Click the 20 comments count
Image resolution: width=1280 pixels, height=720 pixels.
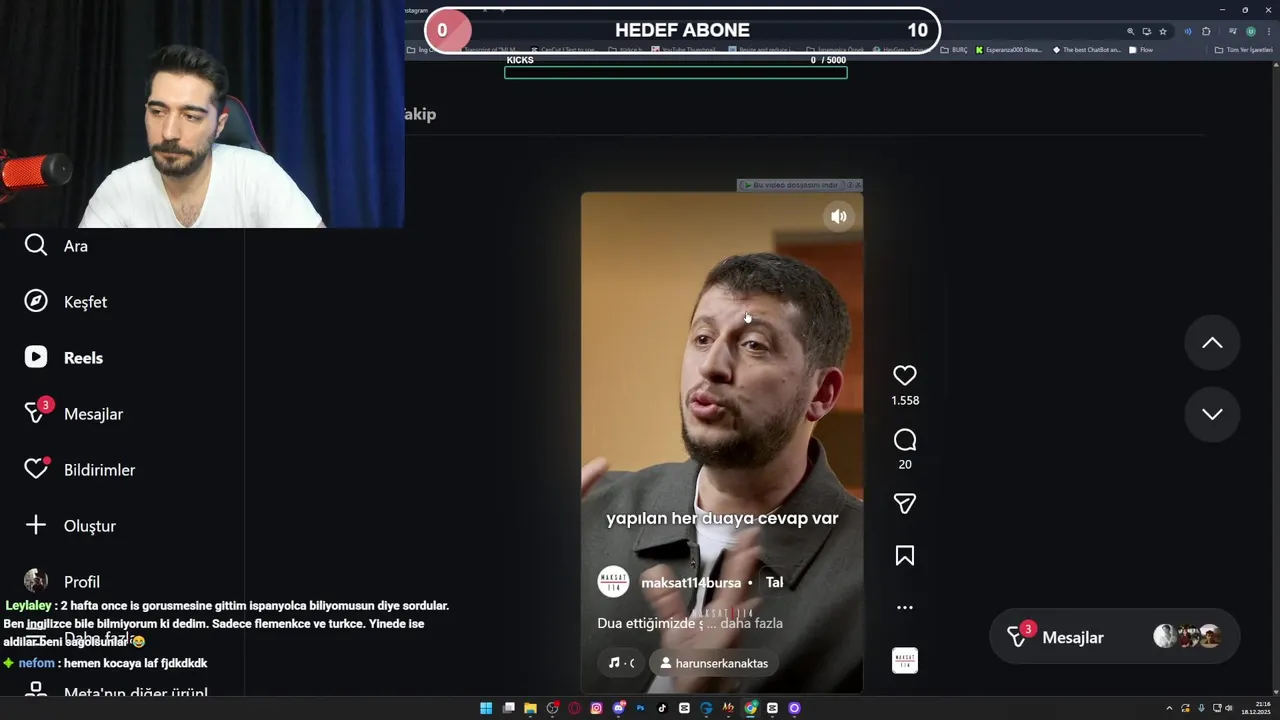tap(905, 464)
